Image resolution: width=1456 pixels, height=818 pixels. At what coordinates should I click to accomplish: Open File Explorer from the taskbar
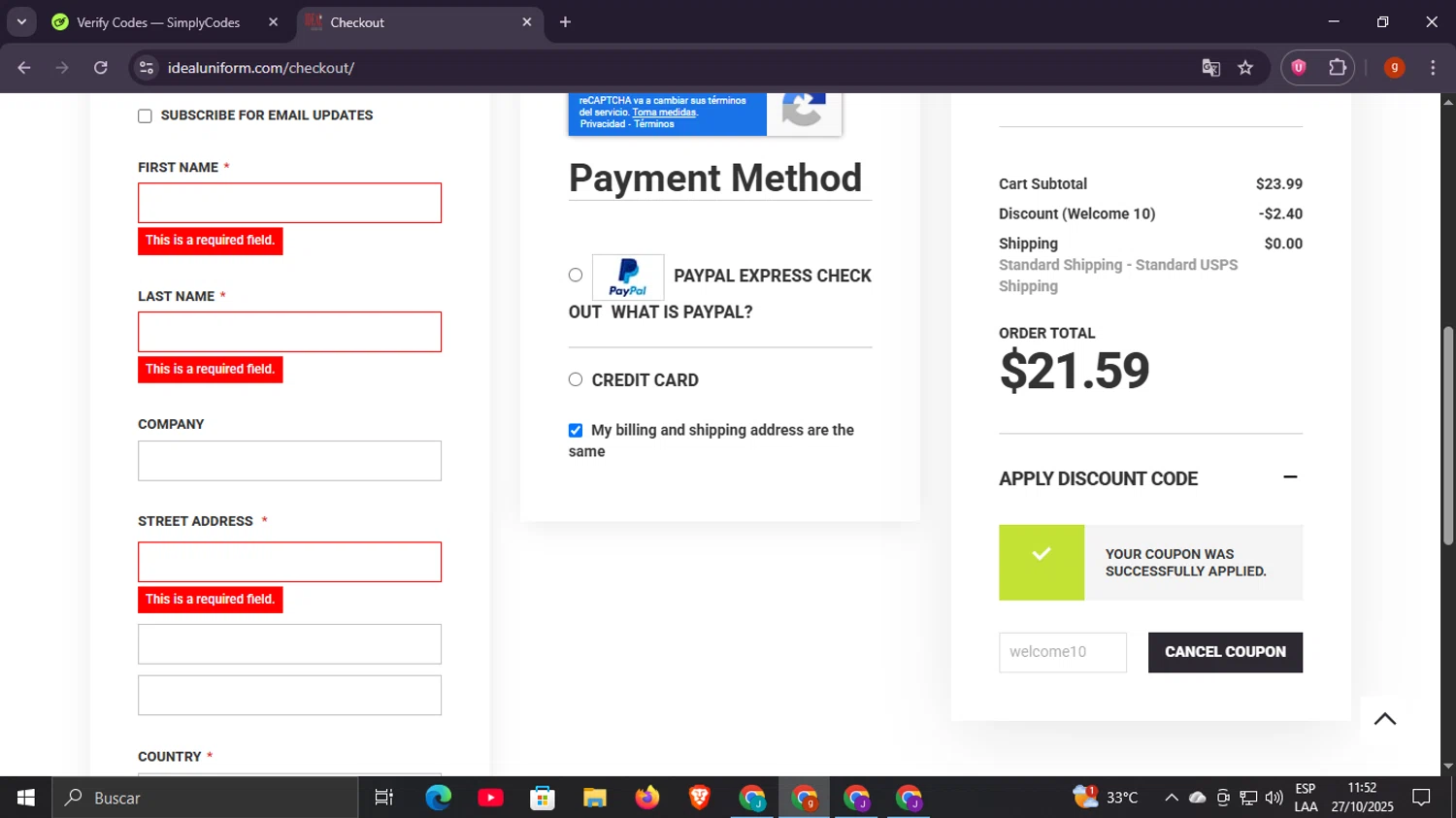(595, 798)
